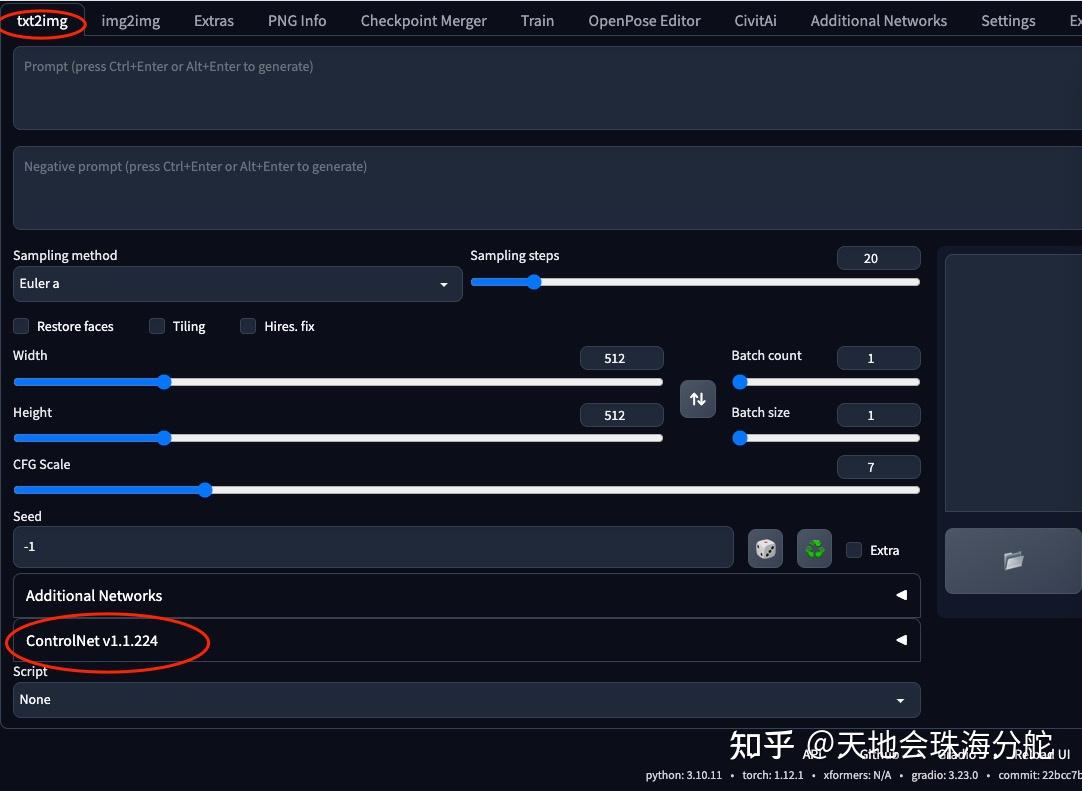Switch to the OpenPose Editor tab
The height and width of the screenshot is (791, 1082).
644,20
